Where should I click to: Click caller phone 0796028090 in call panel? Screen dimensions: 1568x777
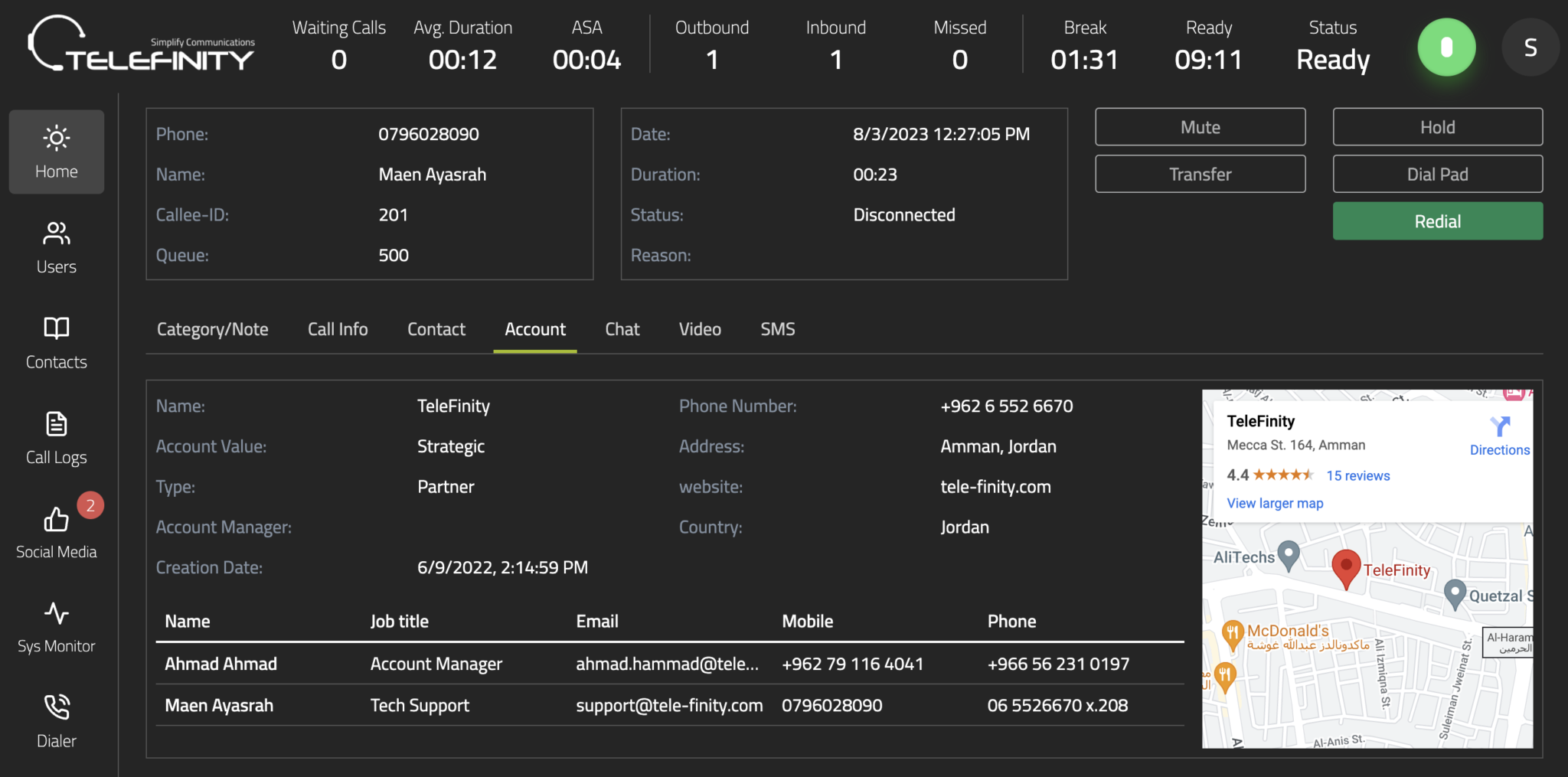[x=429, y=134]
